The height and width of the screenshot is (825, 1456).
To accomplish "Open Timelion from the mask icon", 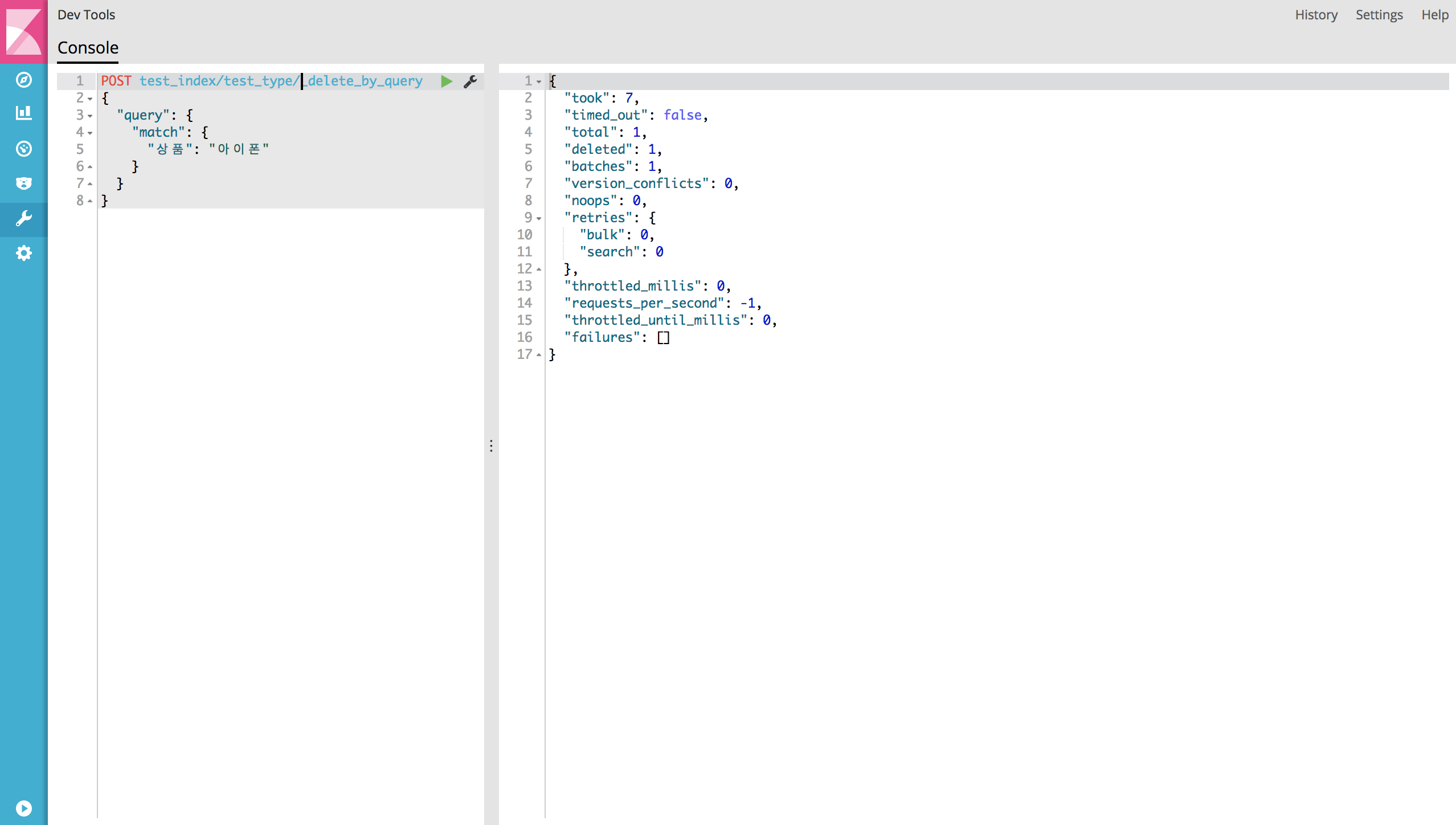I will point(23,183).
